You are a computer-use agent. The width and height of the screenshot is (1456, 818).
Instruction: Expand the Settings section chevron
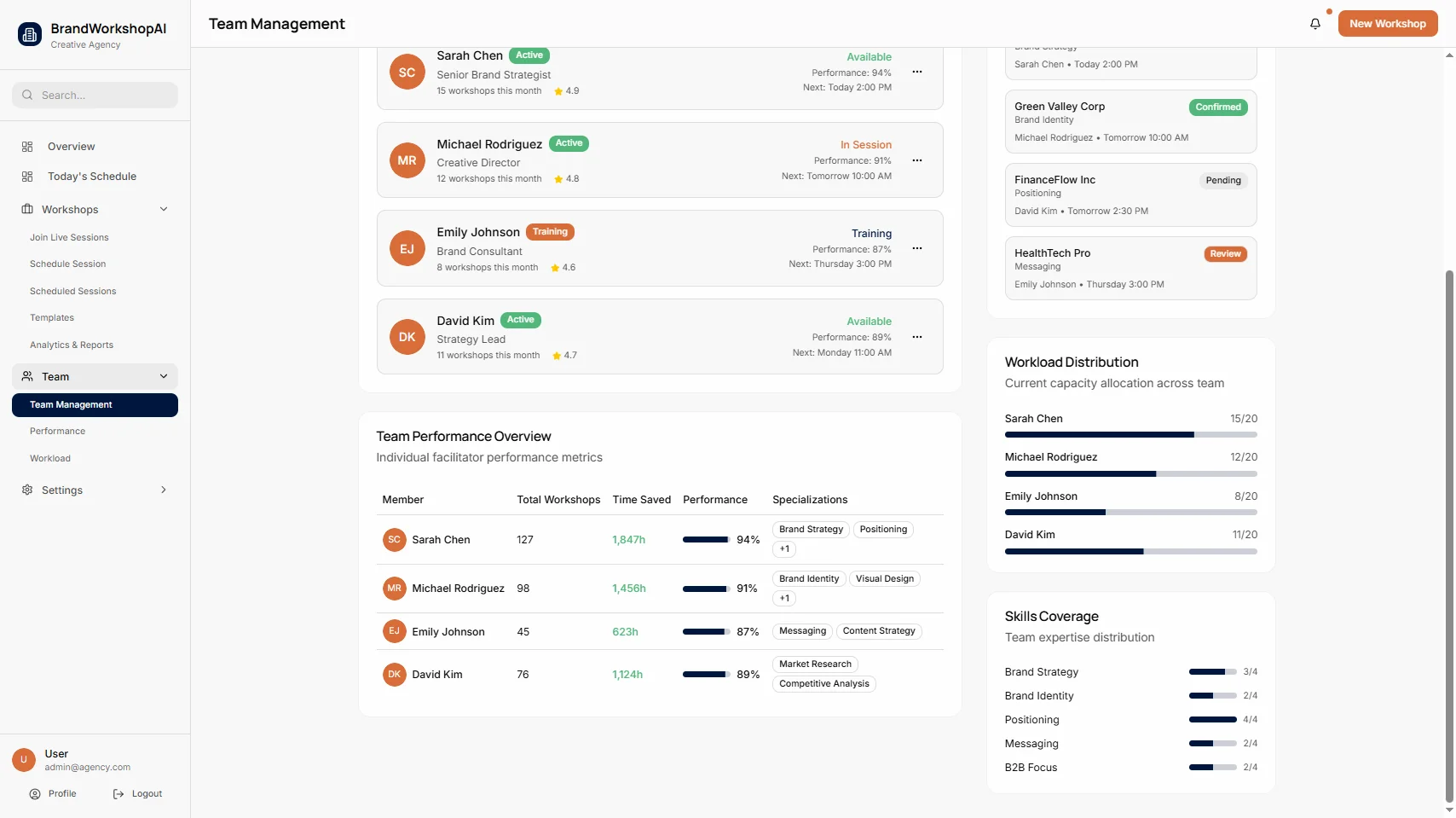coord(163,490)
